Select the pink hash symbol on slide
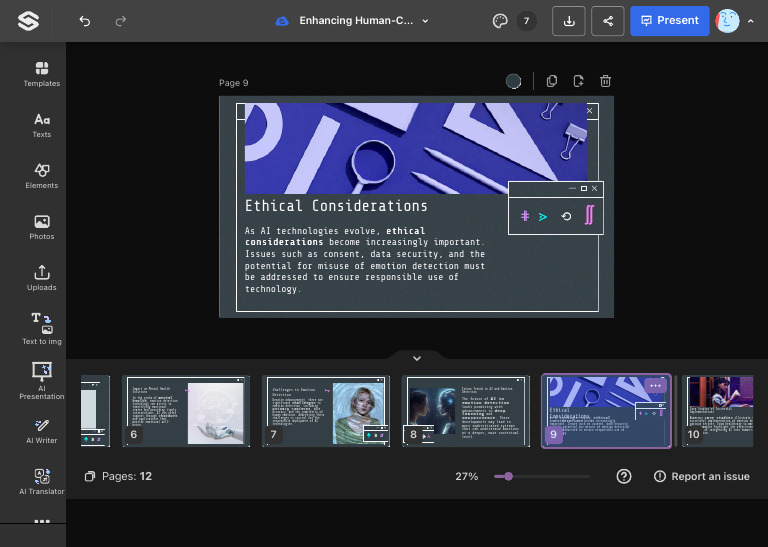 coord(525,216)
